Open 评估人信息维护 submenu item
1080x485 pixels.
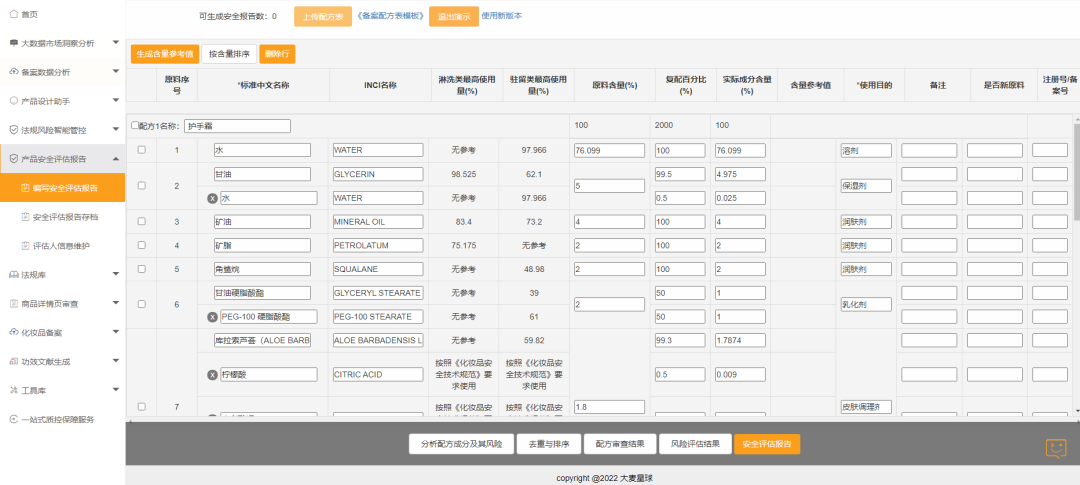point(63,245)
